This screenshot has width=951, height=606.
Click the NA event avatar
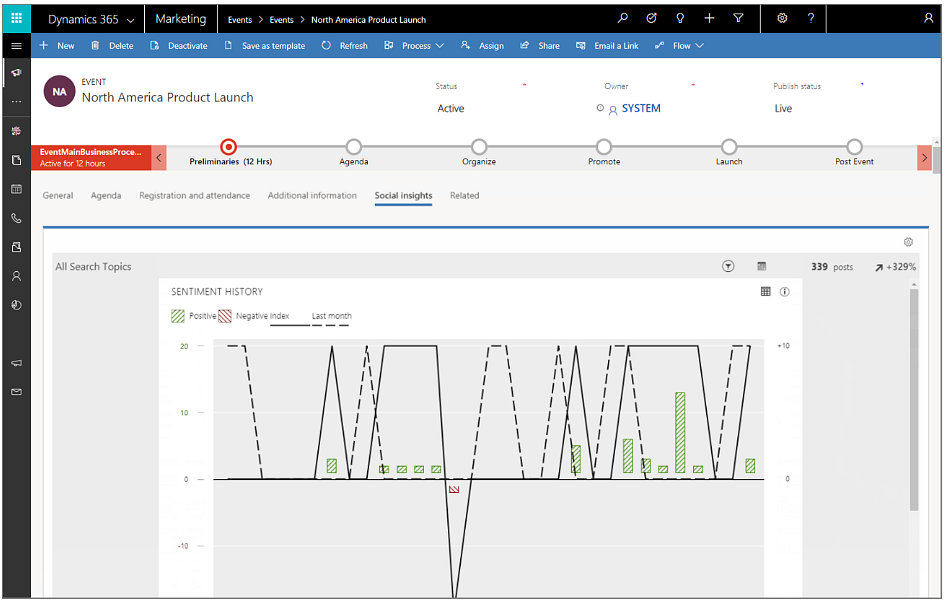tap(59, 91)
